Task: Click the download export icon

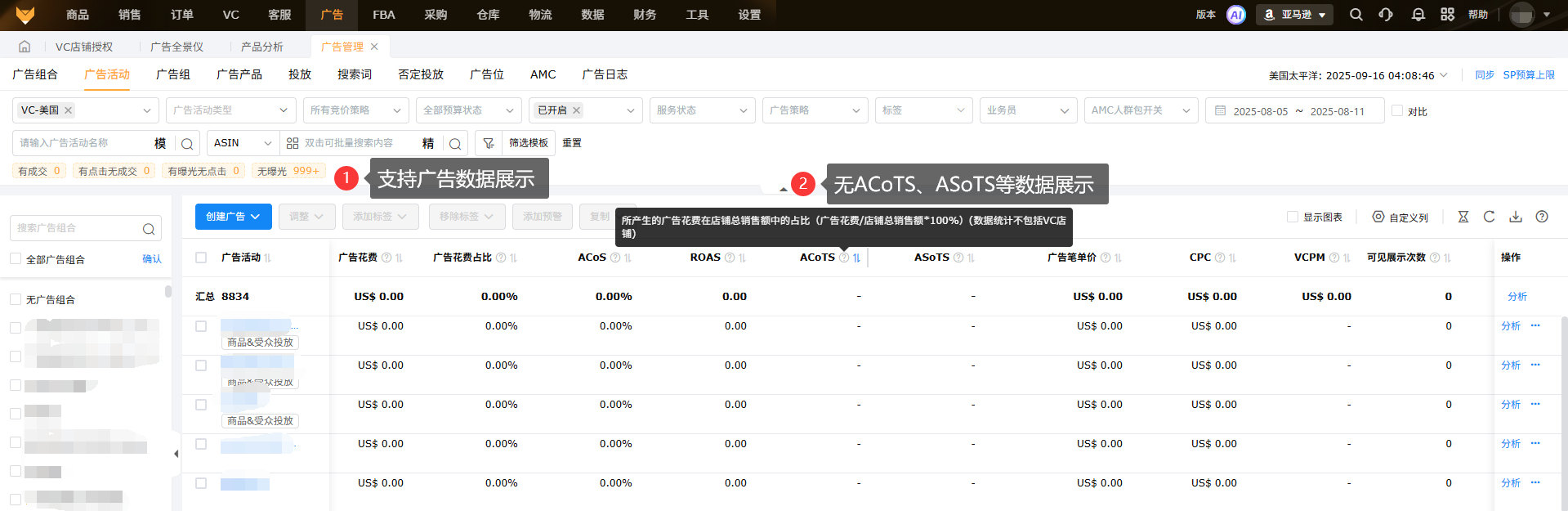Action: coord(1516,217)
